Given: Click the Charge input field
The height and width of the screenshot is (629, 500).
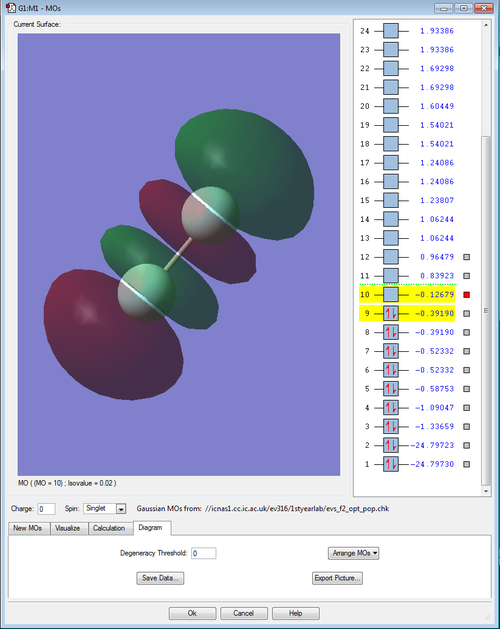Looking at the screenshot, I should click(x=46, y=509).
